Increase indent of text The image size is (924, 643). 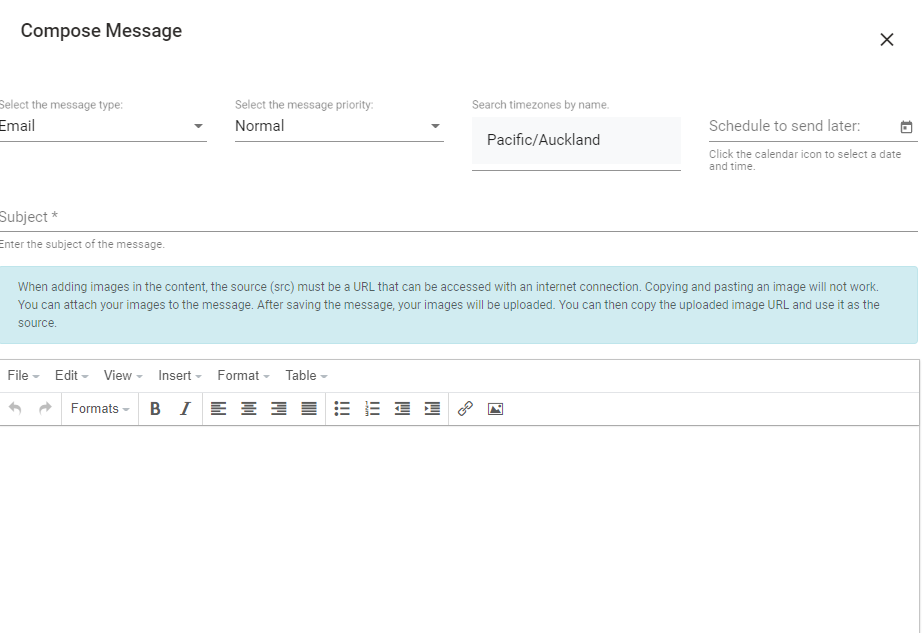point(432,408)
